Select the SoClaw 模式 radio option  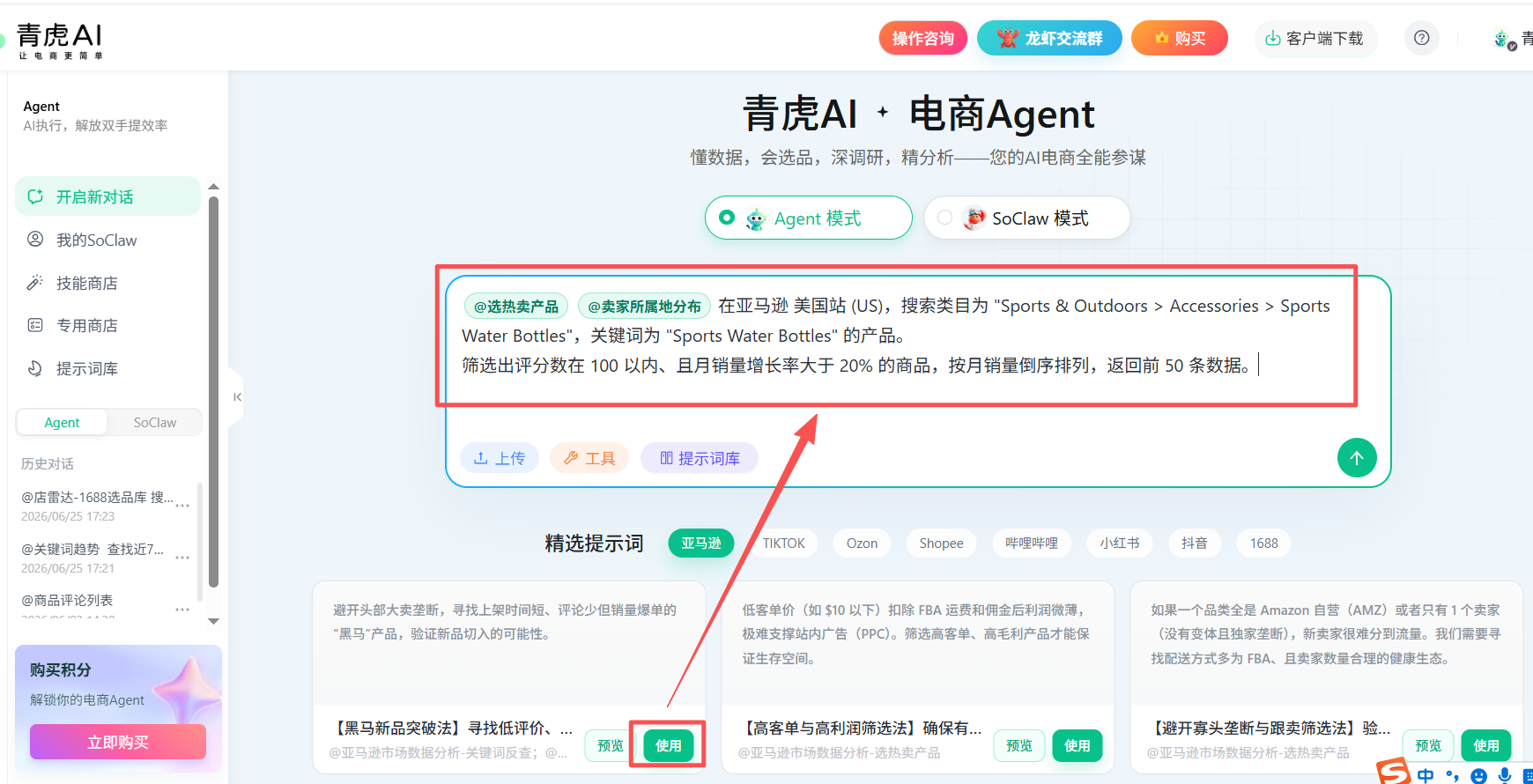(1026, 218)
